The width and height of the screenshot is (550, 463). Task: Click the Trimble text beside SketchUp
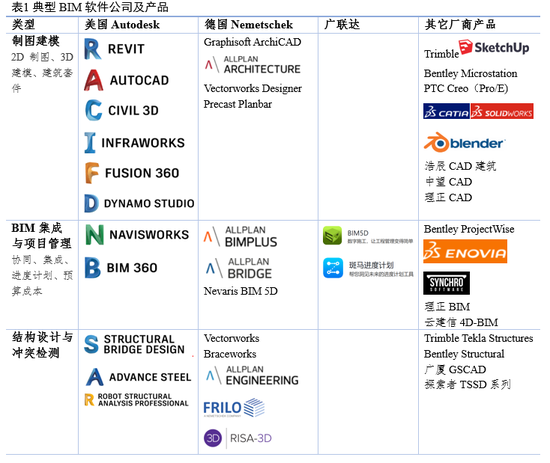441,54
